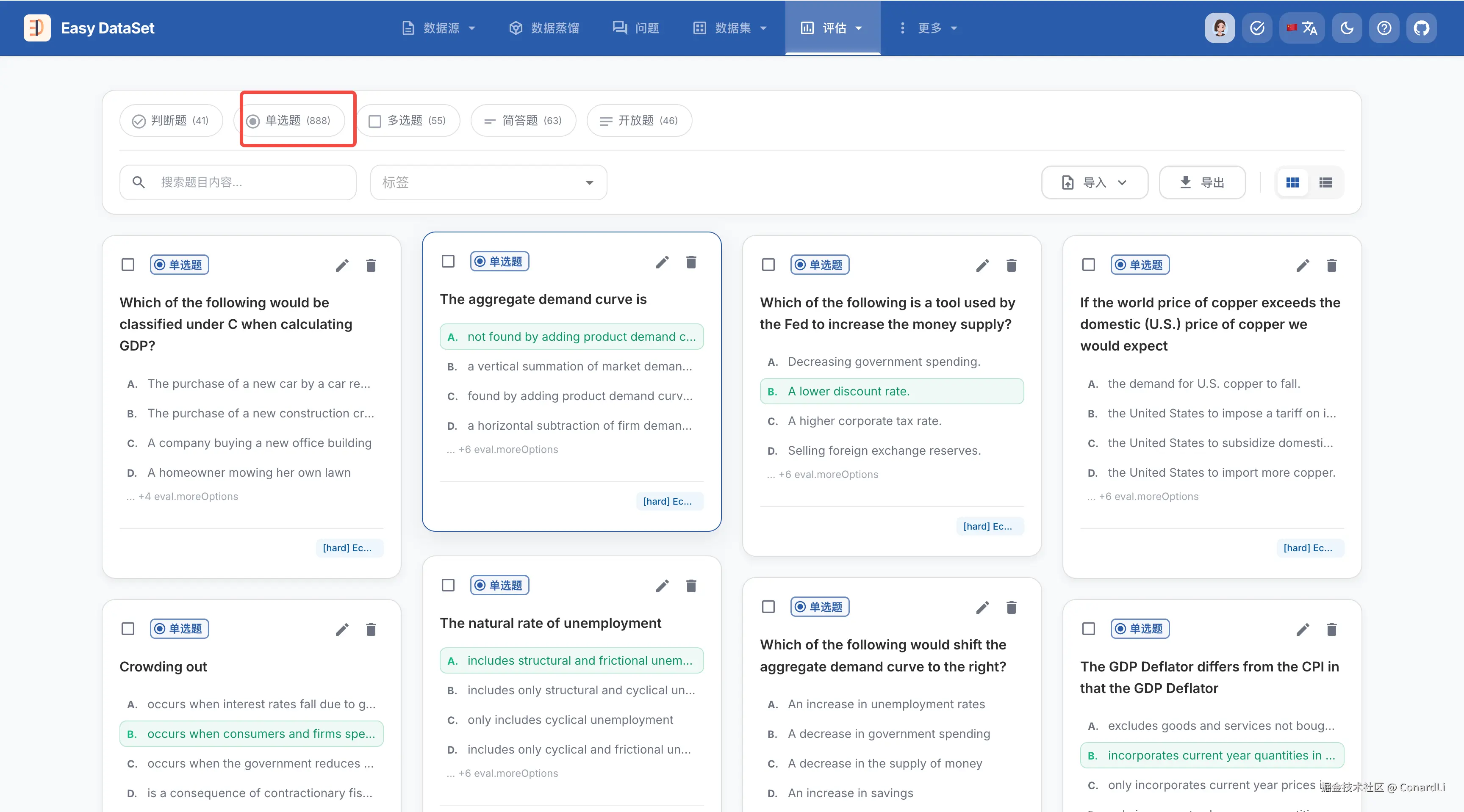Click the language translation icon
Image resolution: width=1464 pixels, height=812 pixels.
pos(1302,28)
